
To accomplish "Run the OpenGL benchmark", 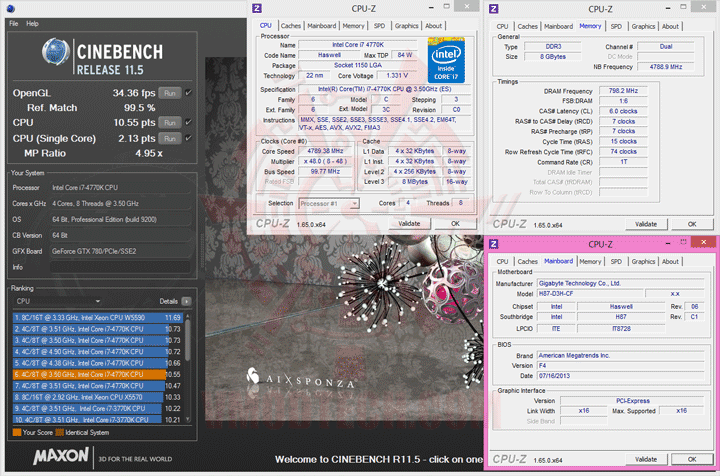I will pos(170,93).
